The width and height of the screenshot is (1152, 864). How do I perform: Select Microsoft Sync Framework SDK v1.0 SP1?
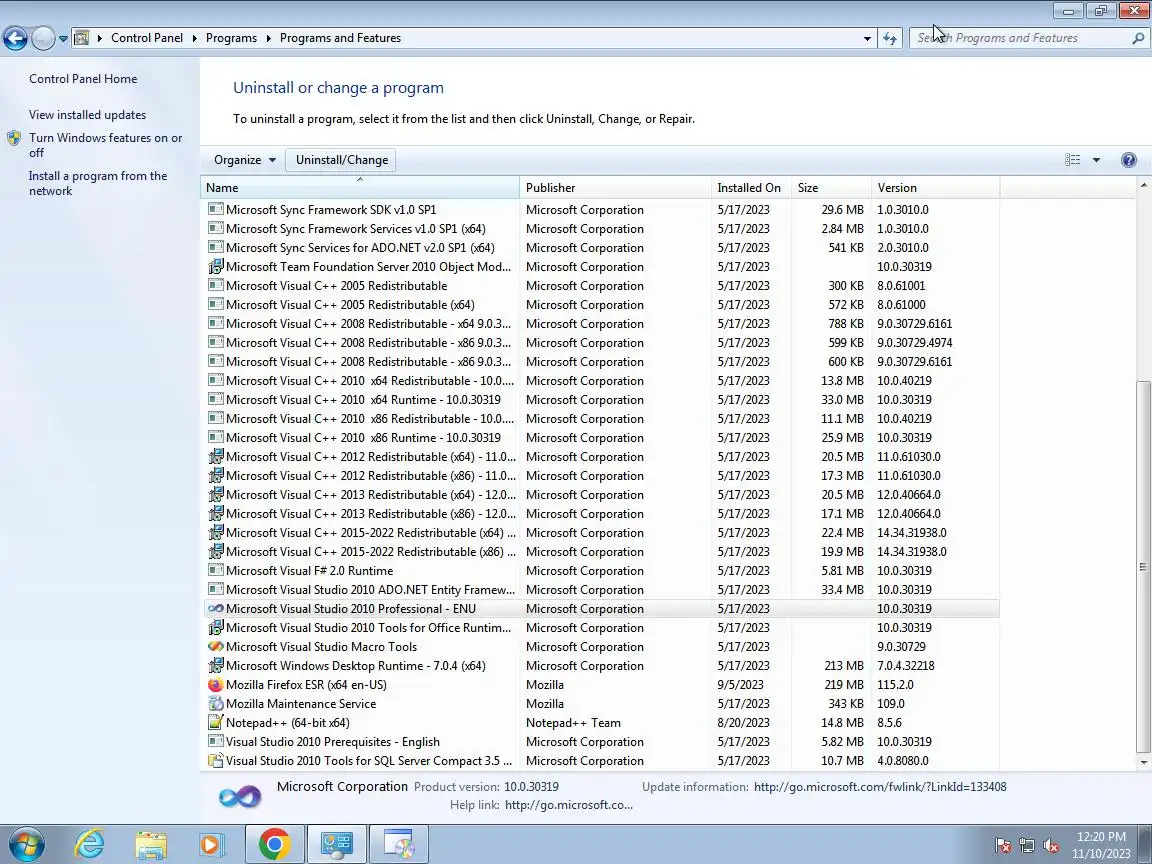[600, 209]
